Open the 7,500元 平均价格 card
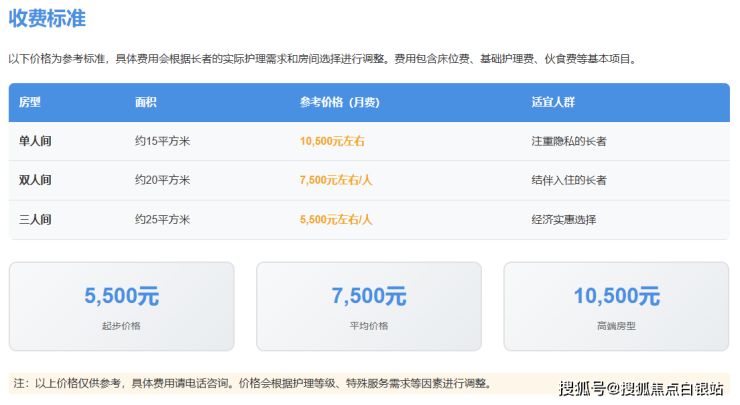Screen dimensions: 740x405 (369, 306)
